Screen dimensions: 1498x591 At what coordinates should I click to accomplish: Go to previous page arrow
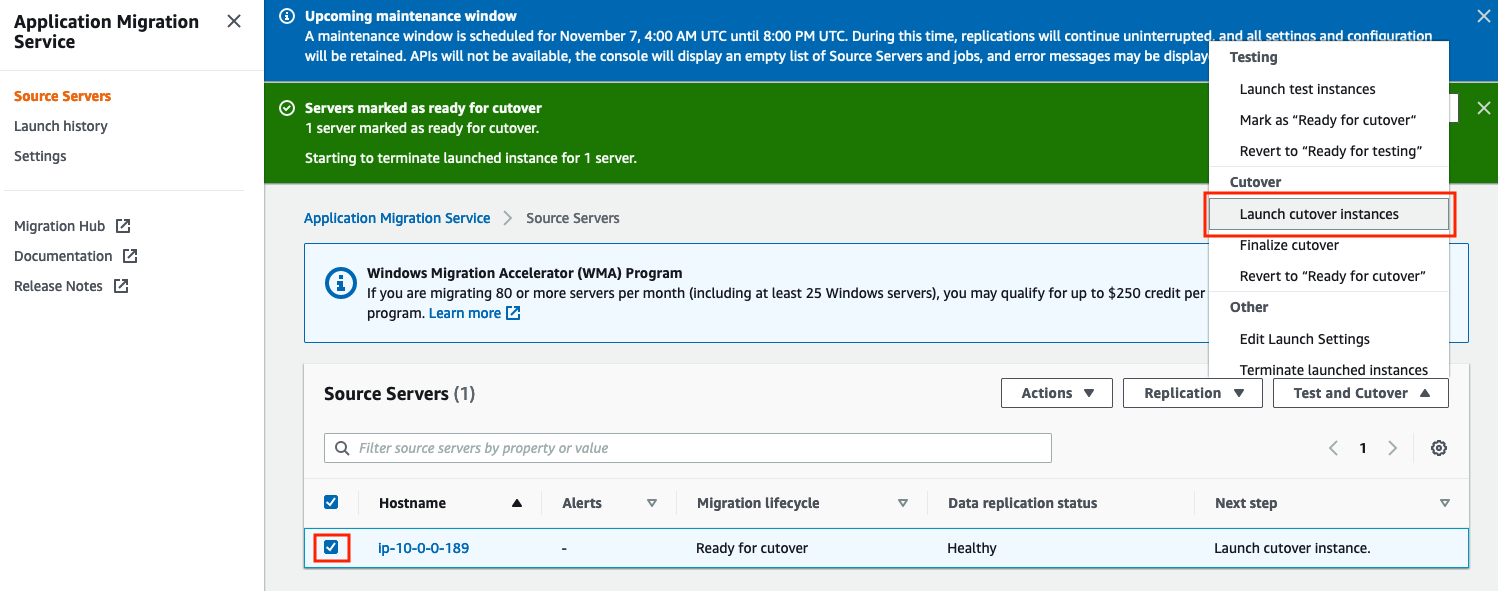[x=1333, y=448]
